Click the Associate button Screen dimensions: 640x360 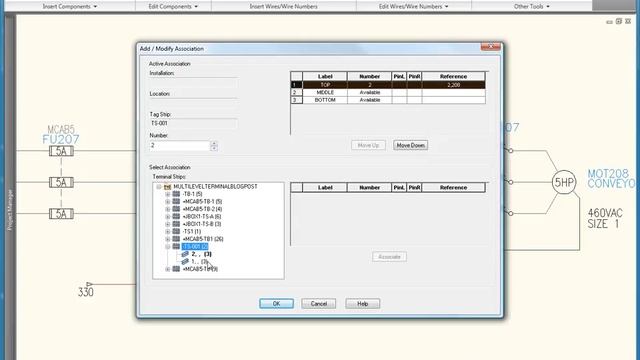pyautogui.click(x=389, y=257)
